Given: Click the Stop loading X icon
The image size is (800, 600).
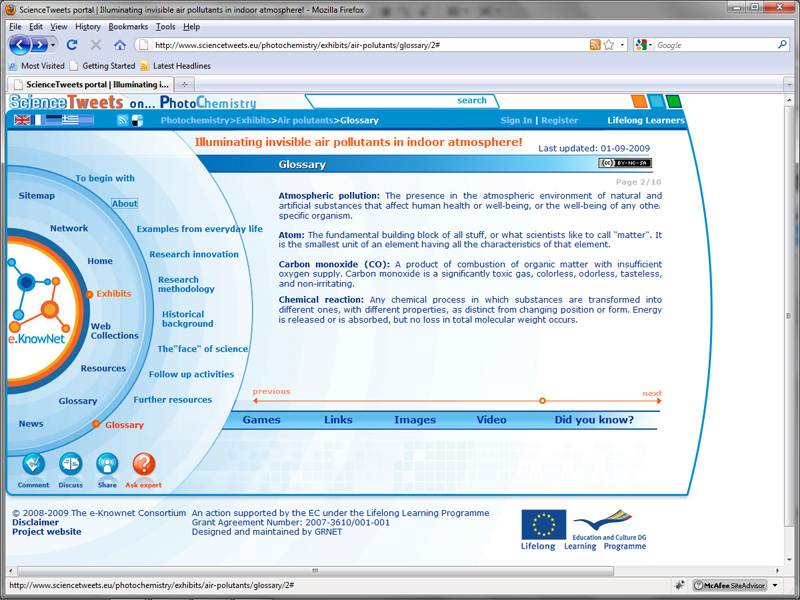Looking at the screenshot, I should pos(95,45).
